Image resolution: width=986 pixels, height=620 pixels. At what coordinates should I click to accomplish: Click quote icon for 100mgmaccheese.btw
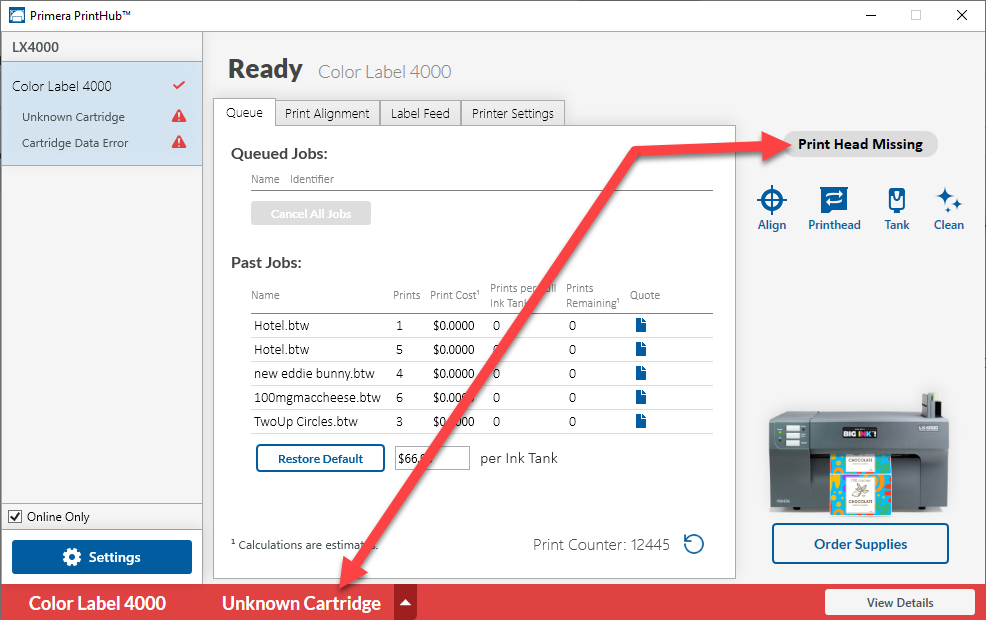coord(641,397)
